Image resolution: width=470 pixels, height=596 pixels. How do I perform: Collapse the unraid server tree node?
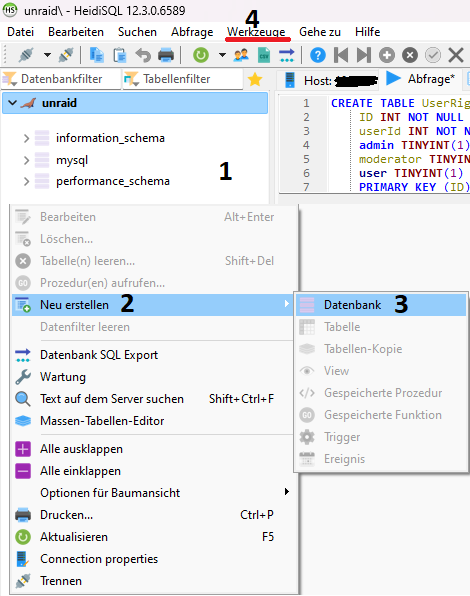point(12,103)
